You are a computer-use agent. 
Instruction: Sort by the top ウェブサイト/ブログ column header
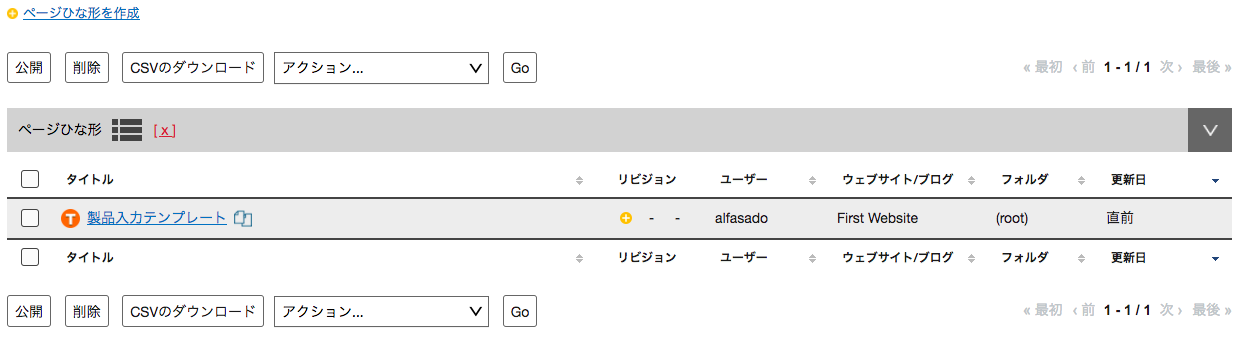point(897,180)
